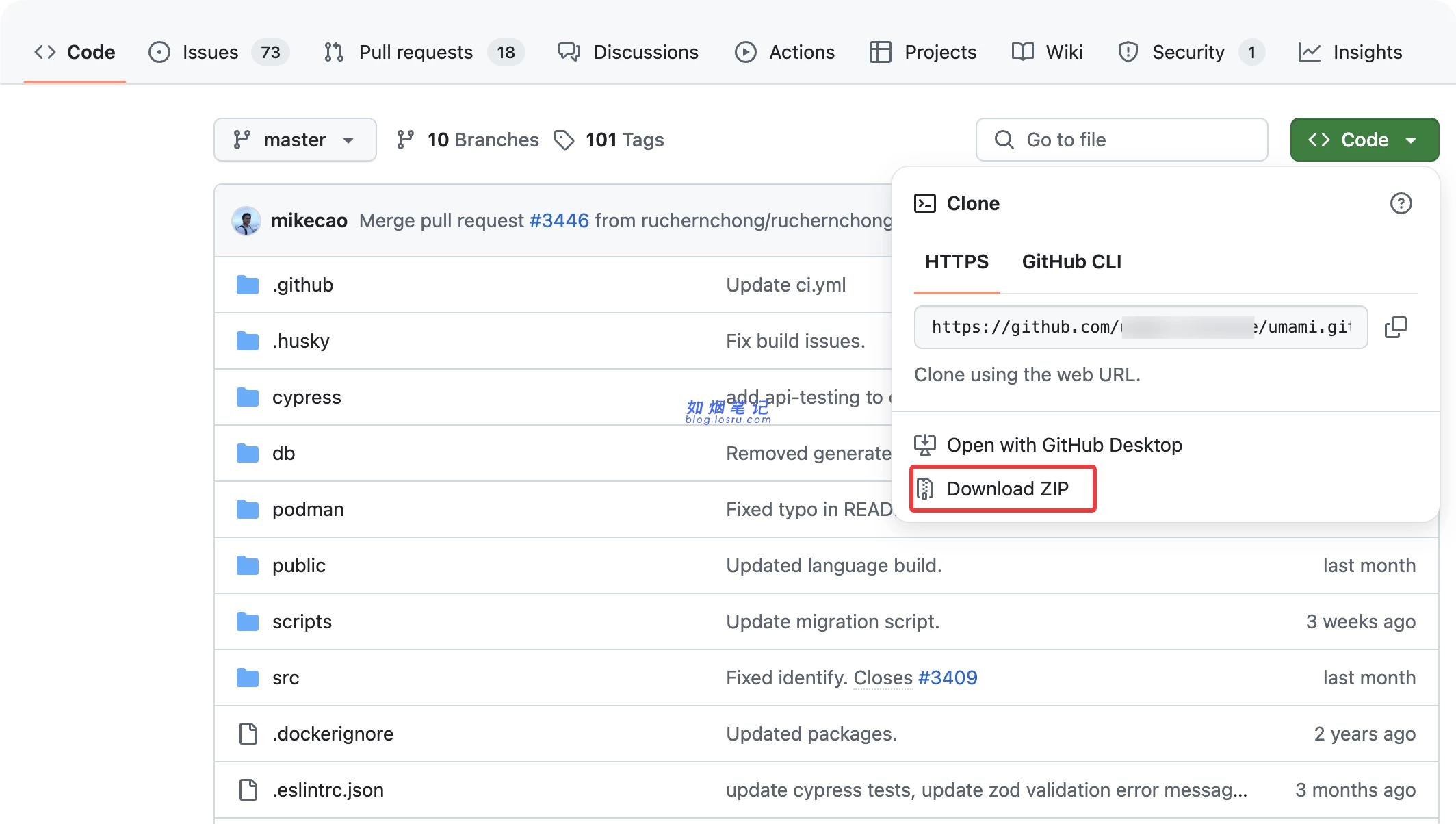Open the src folder
Viewport: 1456px width, 824px height.
pos(286,678)
